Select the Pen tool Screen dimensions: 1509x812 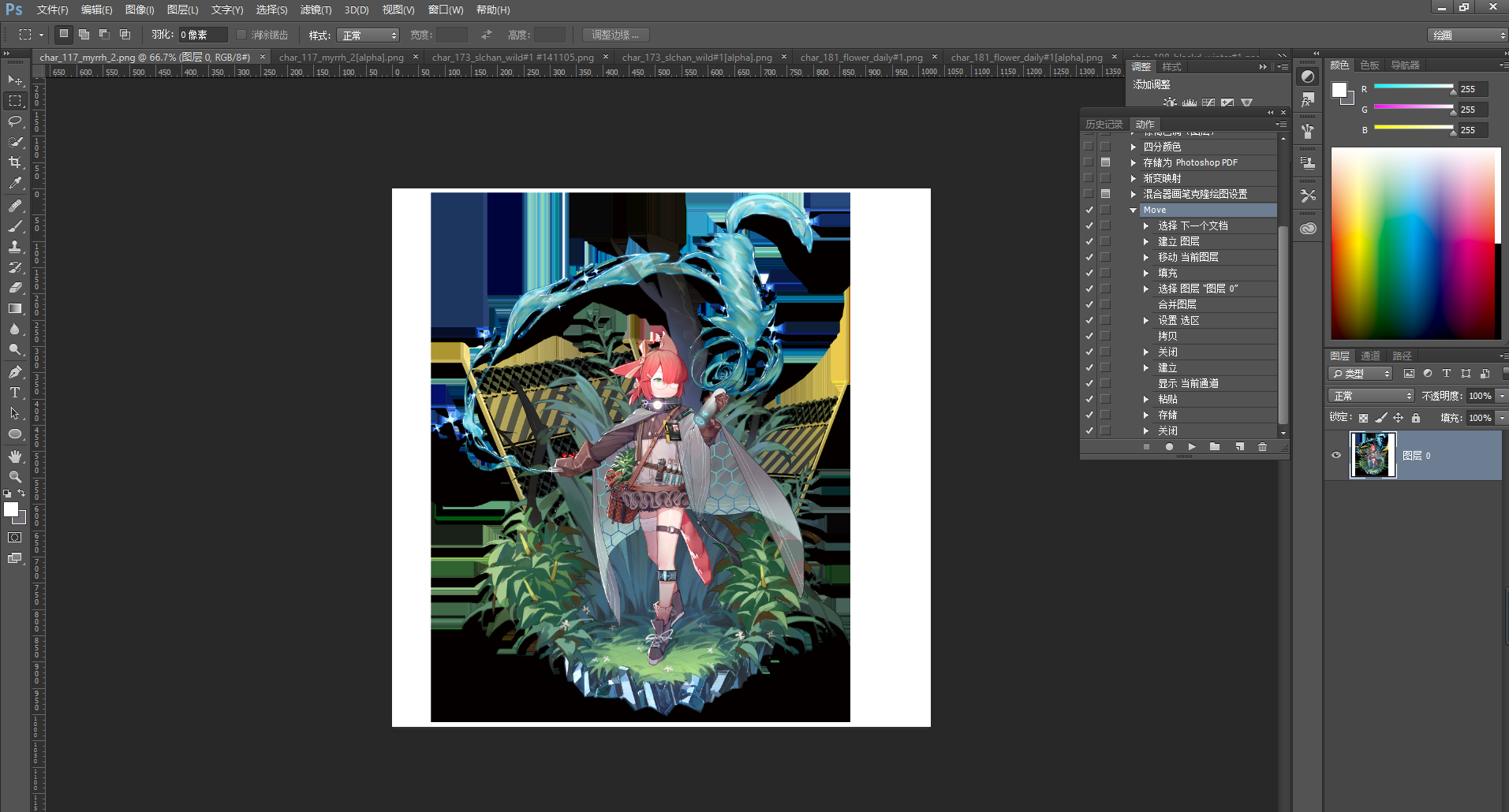(15, 372)
